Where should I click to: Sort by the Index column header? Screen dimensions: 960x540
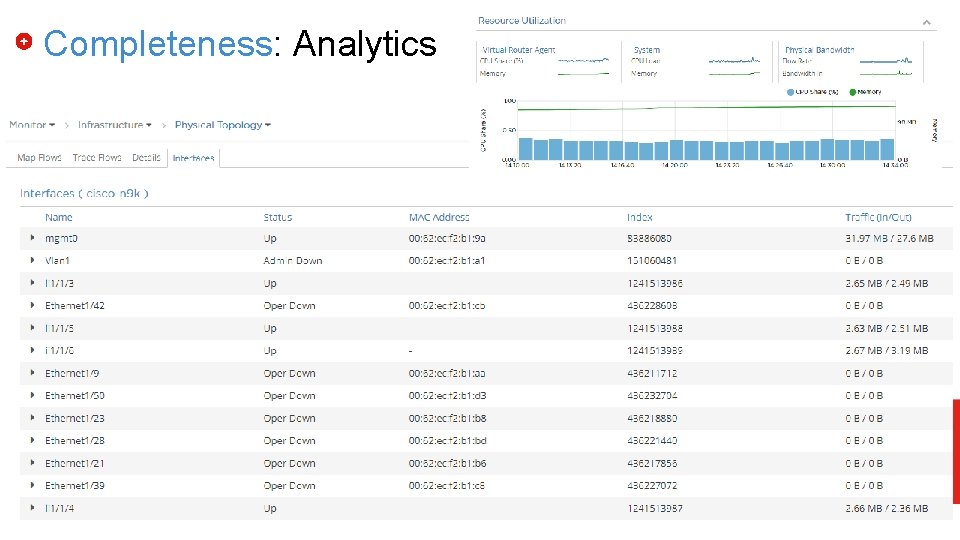pos(640,217)
